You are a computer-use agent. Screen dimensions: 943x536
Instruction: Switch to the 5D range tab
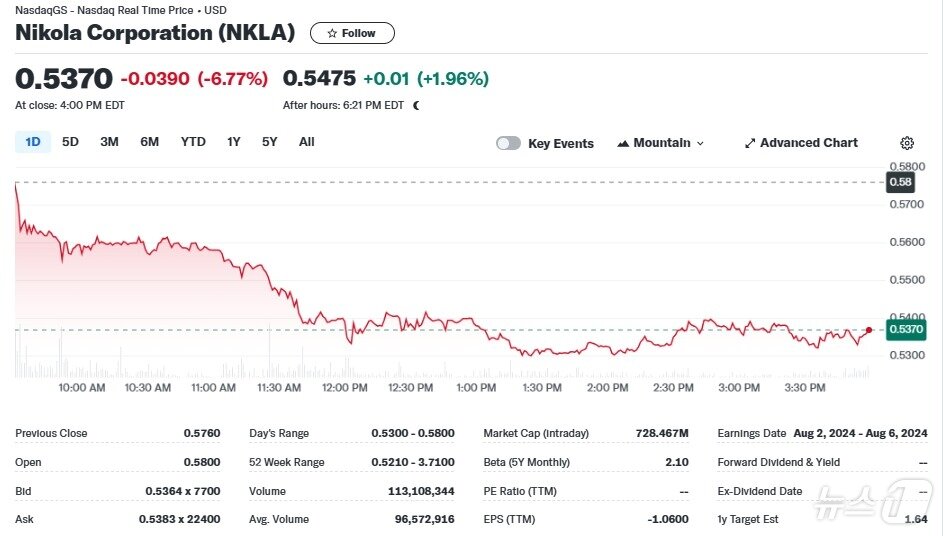click(70, 142)
